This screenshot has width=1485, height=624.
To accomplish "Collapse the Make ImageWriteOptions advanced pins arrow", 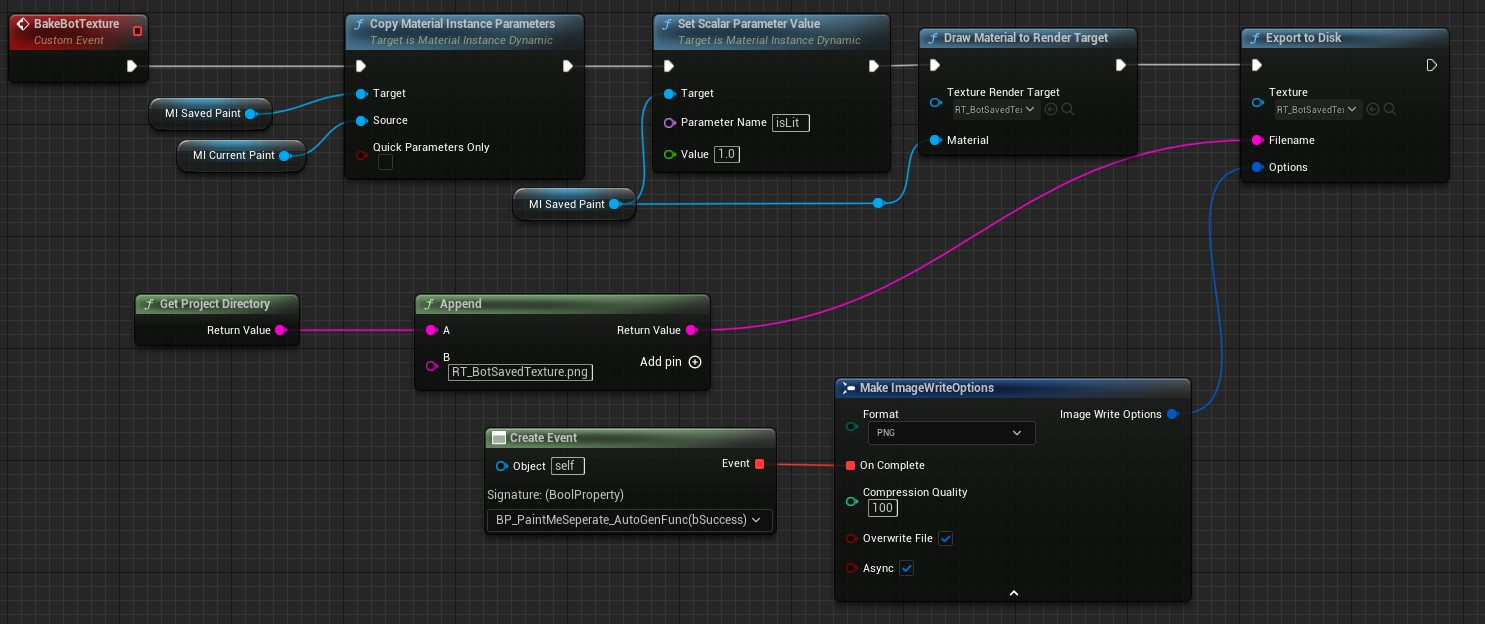I will (x=1012, y=593).
